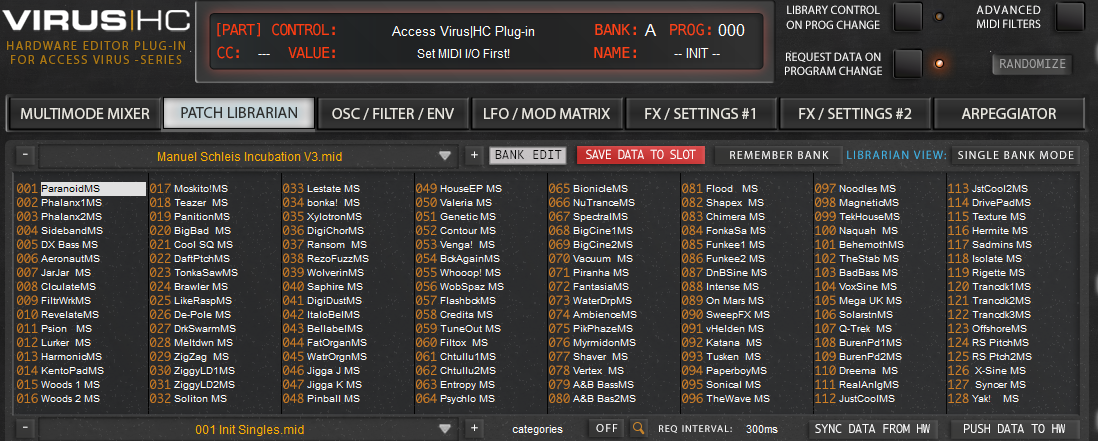The height and width of the screenshot is (441, 1098).
Task: Open the LFO / Mod Matrix tab
Action: [x=547, y=113]
